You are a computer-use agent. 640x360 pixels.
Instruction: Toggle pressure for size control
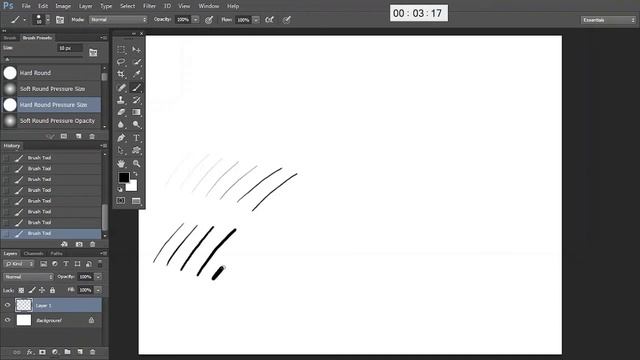pos(287,20)
